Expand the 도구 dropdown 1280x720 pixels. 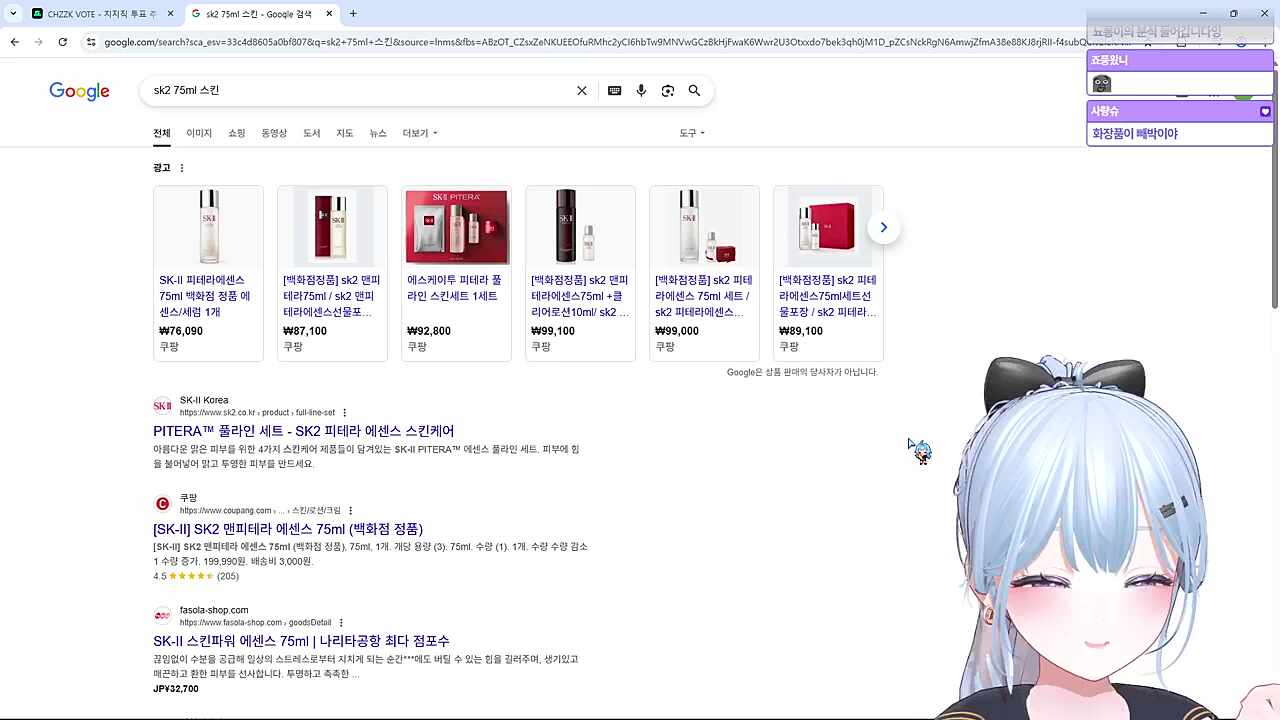click(x=692, y=133)
